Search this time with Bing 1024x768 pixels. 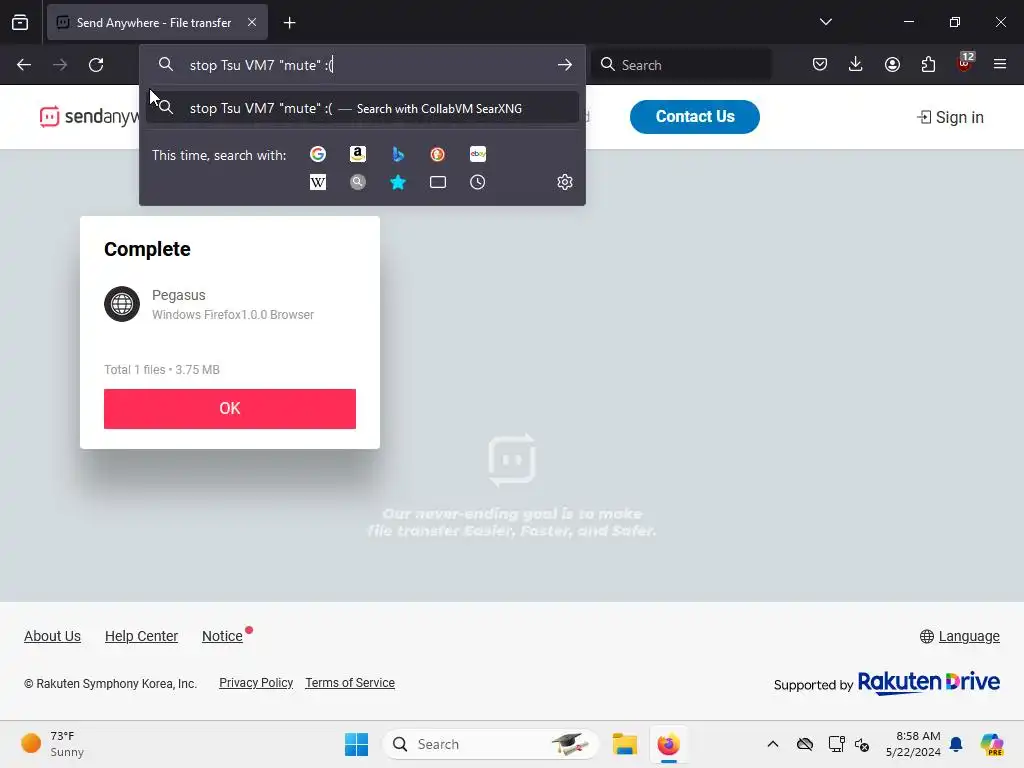pos(398,154)
